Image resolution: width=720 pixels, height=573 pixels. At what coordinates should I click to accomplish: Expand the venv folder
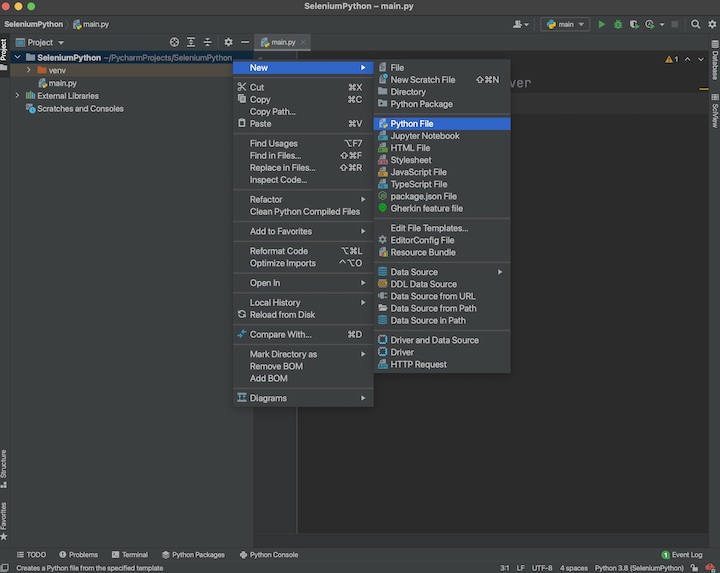(x=29, y=71)
